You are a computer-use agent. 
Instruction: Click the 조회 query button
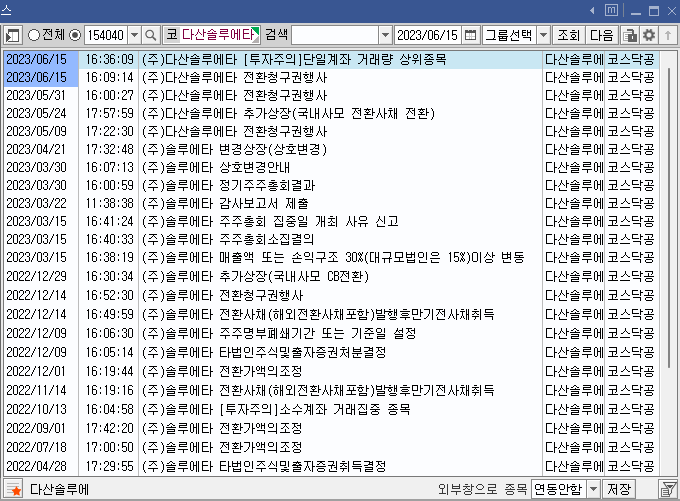tap(569, 35)
